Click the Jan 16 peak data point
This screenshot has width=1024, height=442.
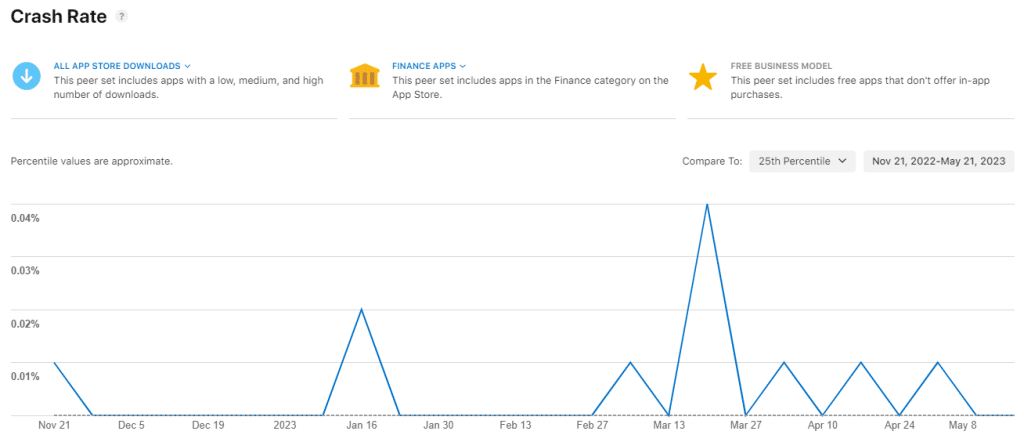tap(361, 309)
